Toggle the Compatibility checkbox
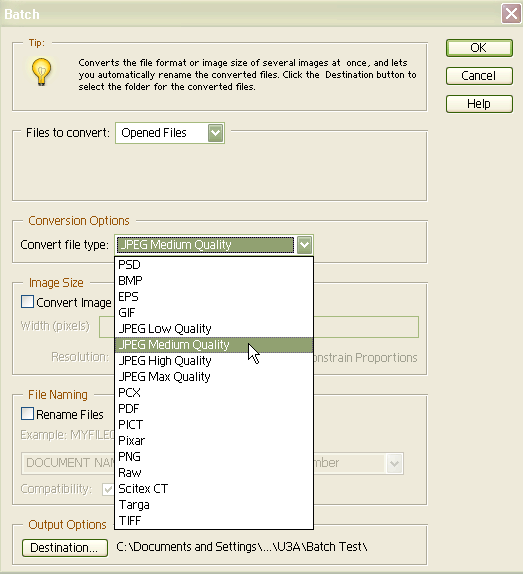Image resolution: width=523 pixels, height=574 pixels. click(x=108, y=489)
